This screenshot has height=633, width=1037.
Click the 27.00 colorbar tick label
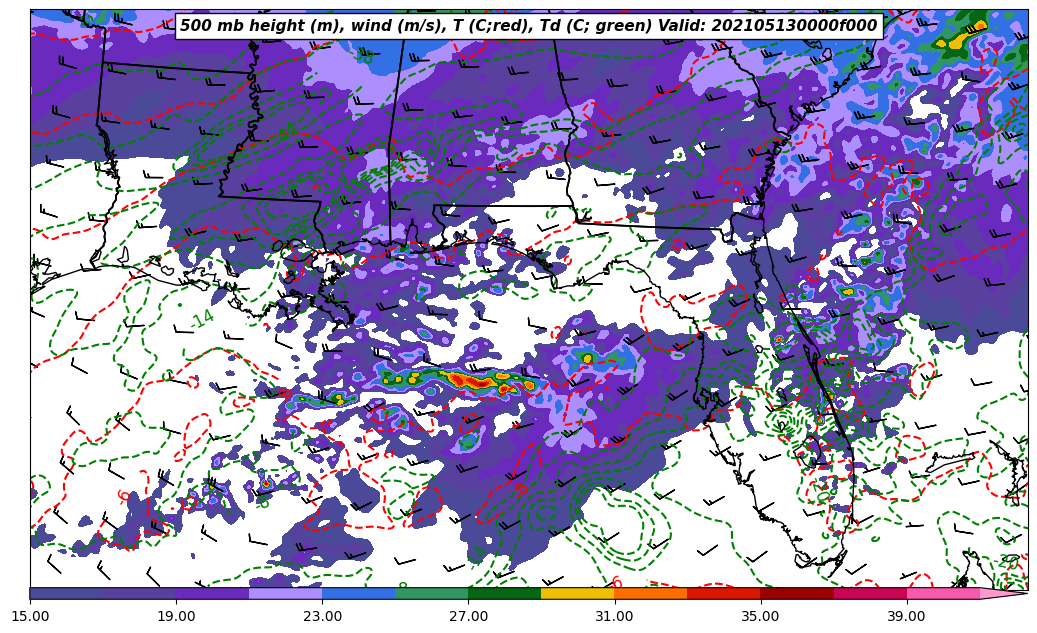(x=468, y=616)
